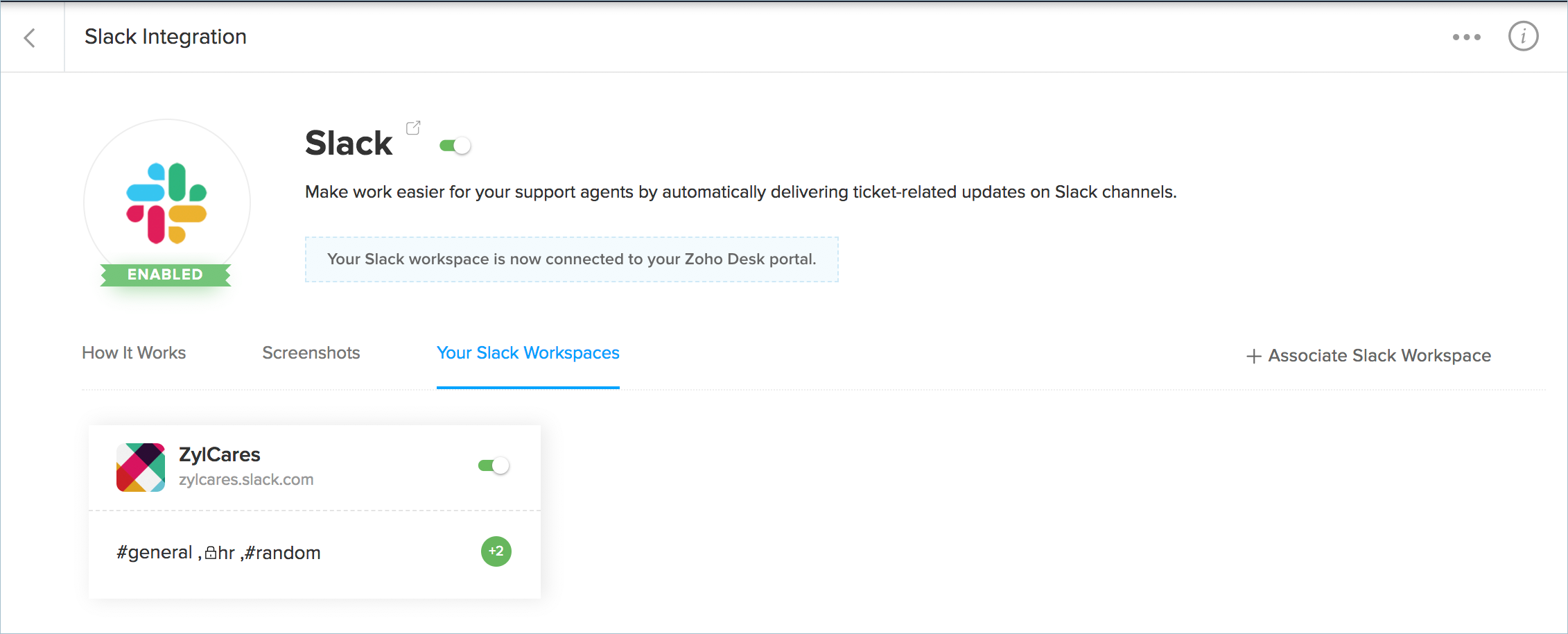Screen dimensions: 1568x634
Task: Open the Screenshots tab
Action: click(x=311, y=353)
